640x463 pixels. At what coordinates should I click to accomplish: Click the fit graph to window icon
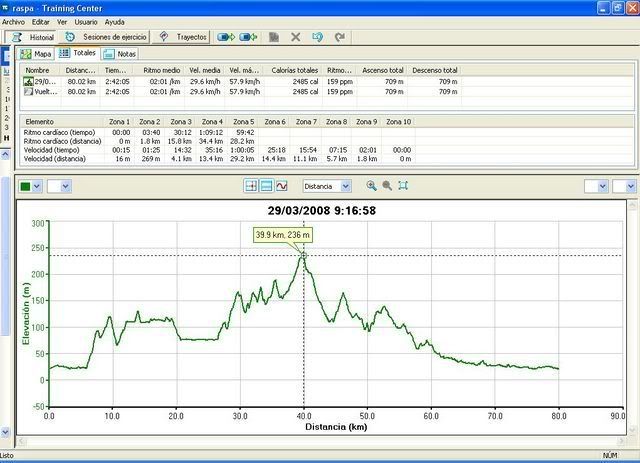(x=403, y=186)
